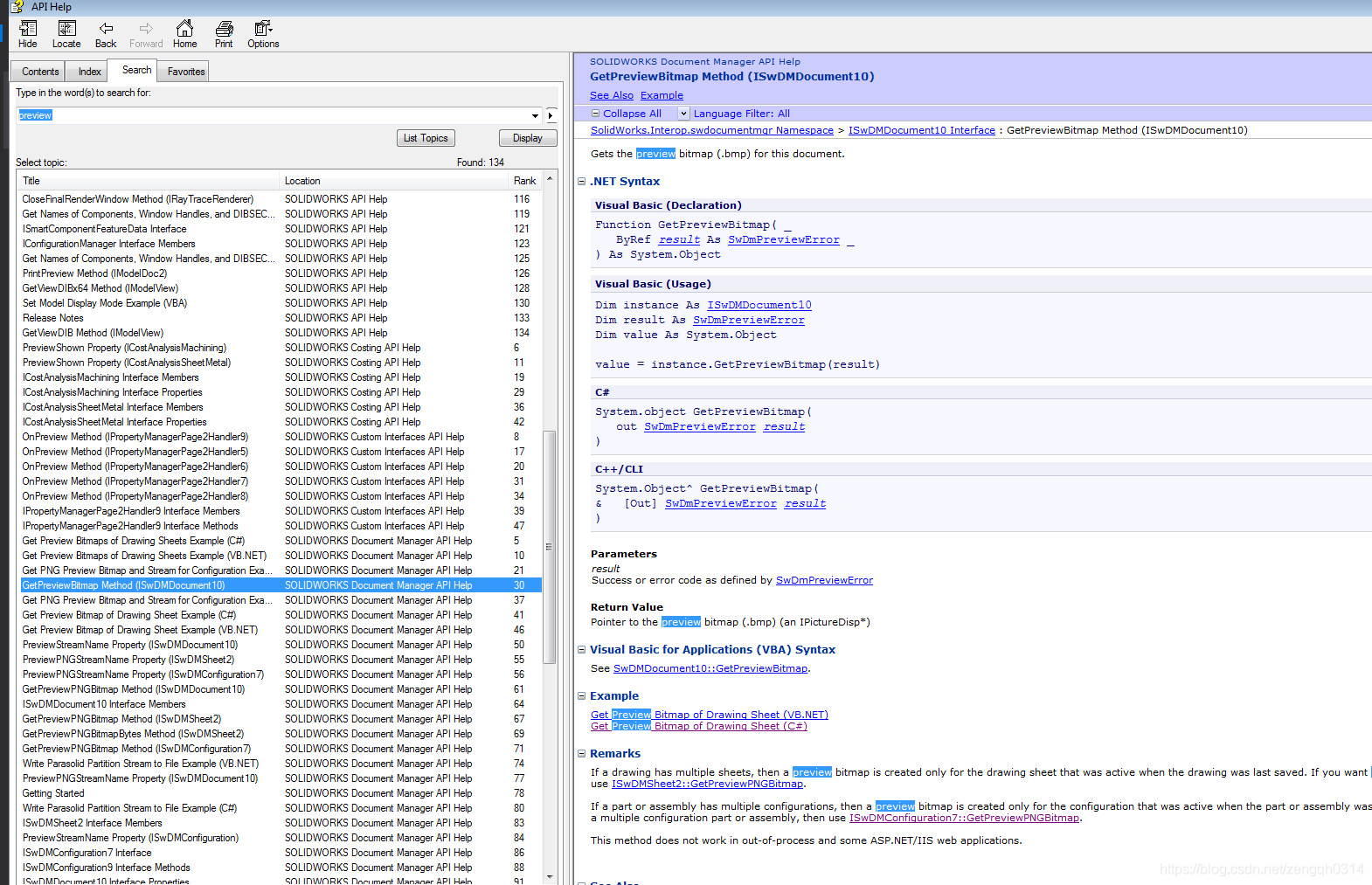Click the Hide toolbar icon
This screenshot has width=1372, height=885.
pyautogui.click(x=27, y=34)
